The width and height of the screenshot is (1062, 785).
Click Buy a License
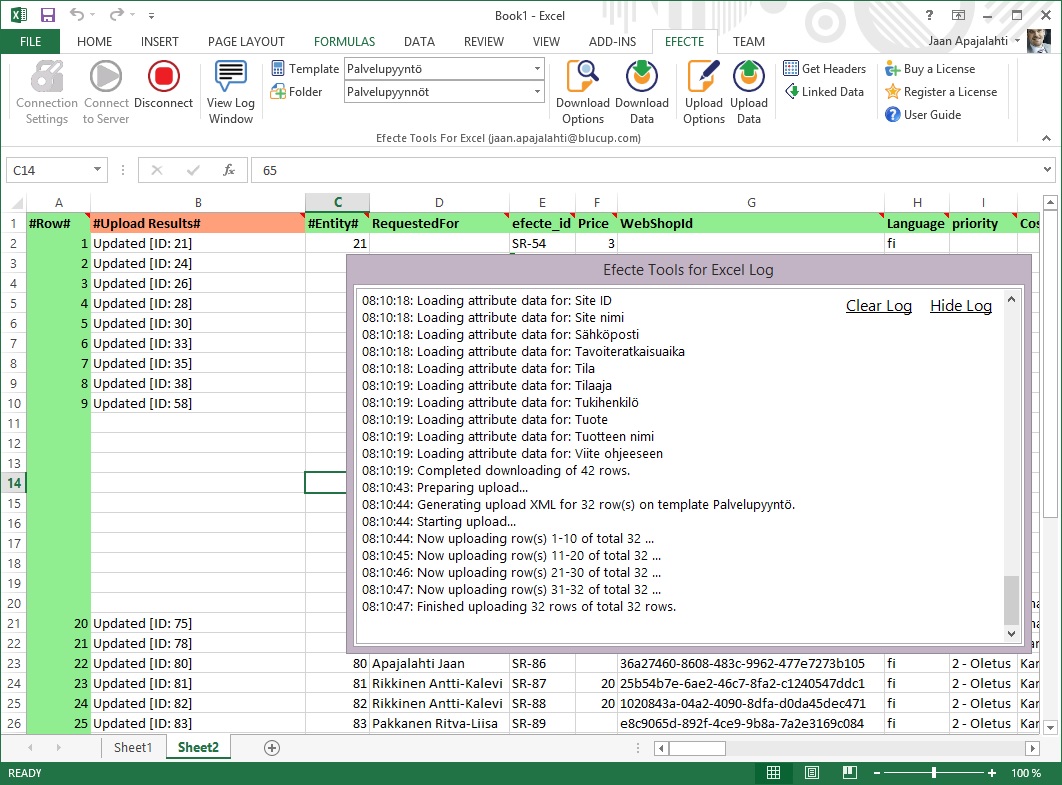click(930, 68)
